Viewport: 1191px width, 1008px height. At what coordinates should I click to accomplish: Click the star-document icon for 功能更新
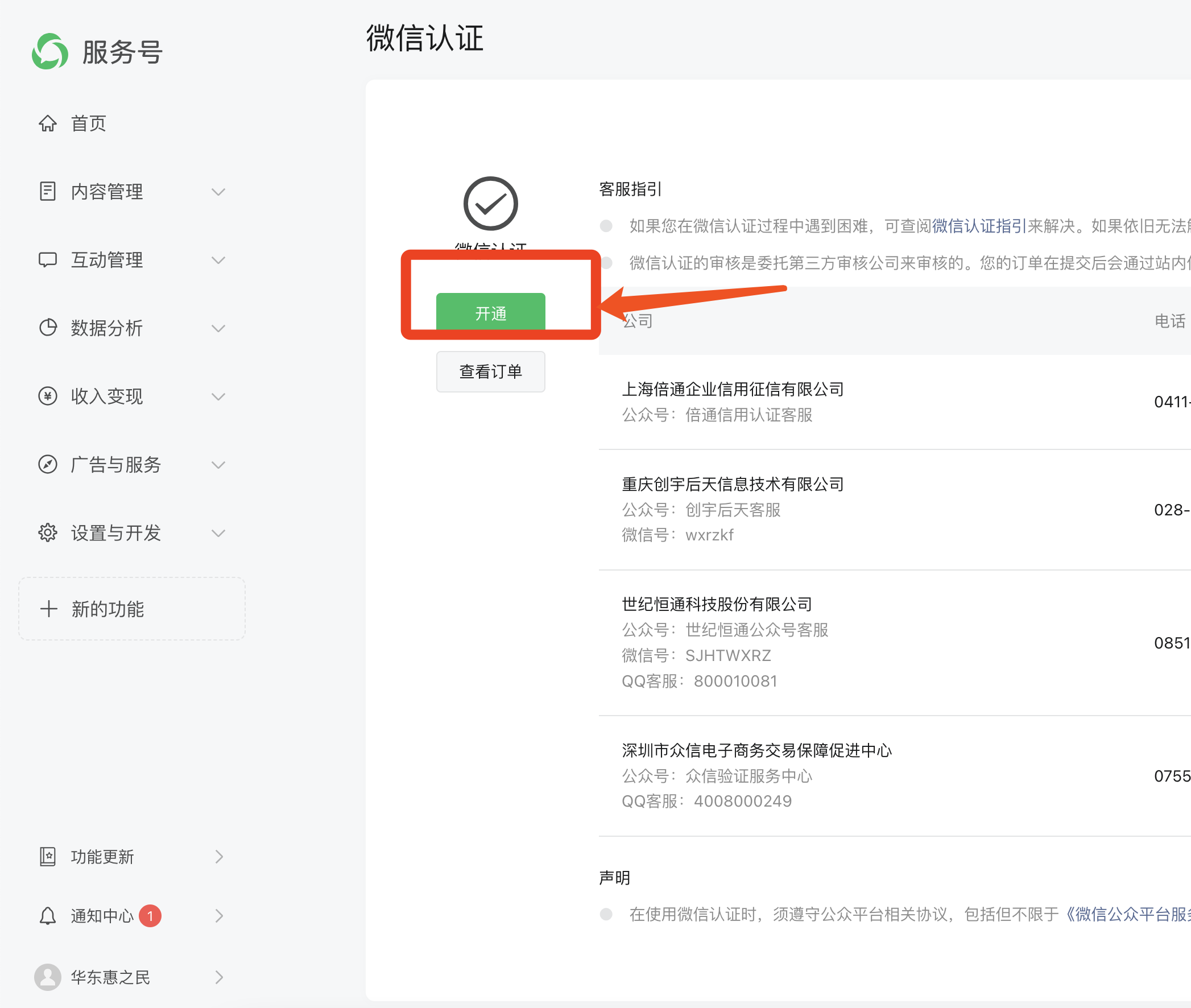pos(48,857)
